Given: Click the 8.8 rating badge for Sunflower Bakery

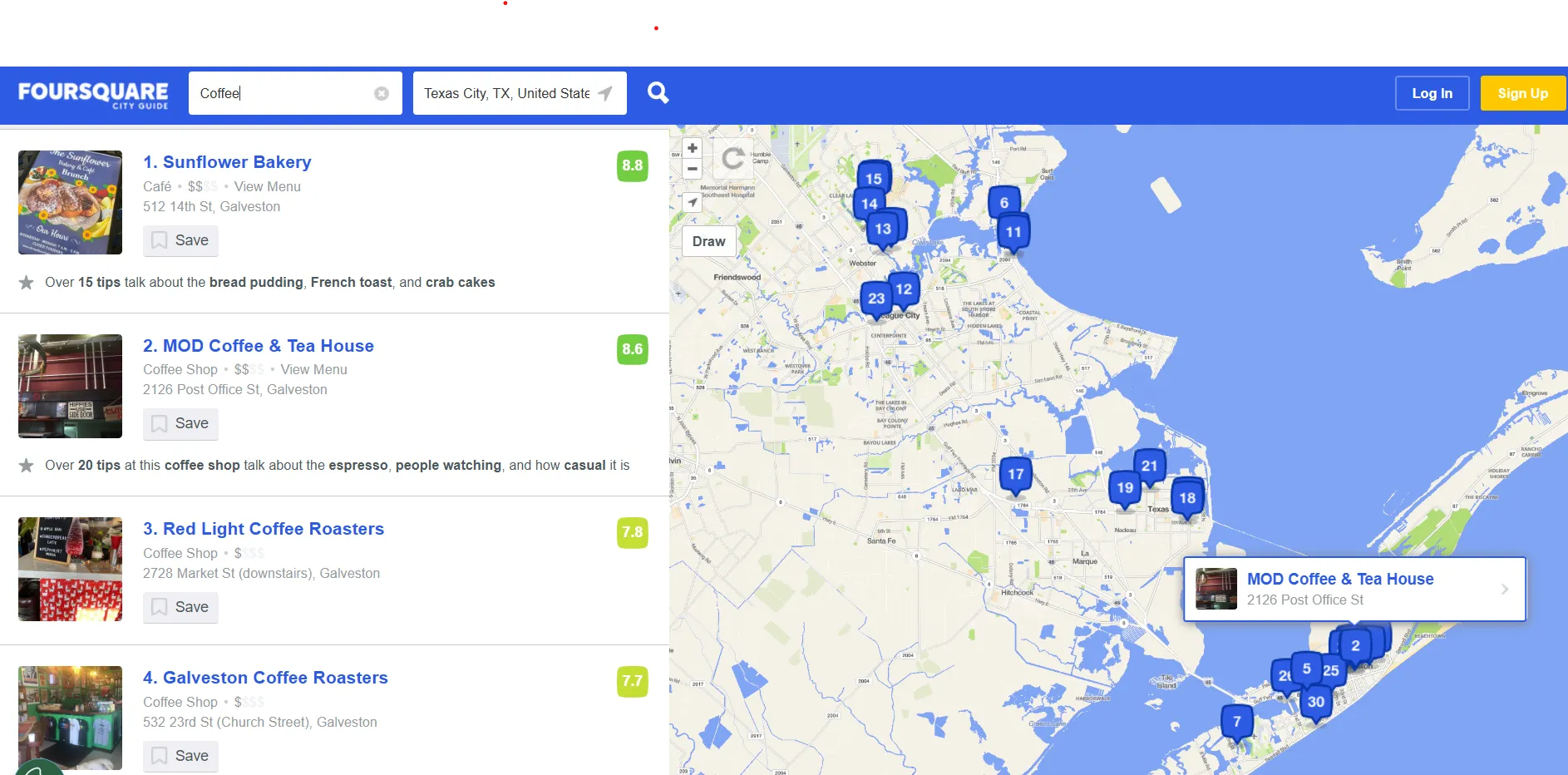Looking at the screenshot, I should pyautogui.click(x=632, y=165).
